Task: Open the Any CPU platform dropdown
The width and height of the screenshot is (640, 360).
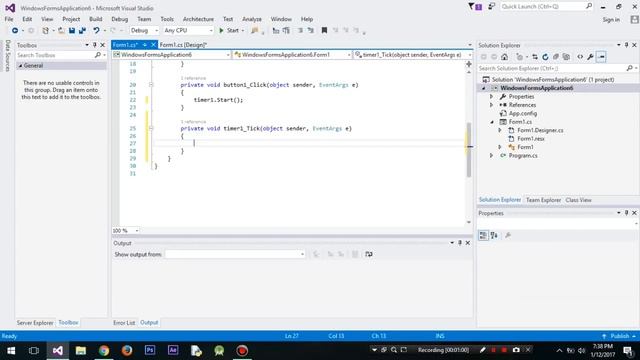Action: pyautogui.click(x=188, y=31)
